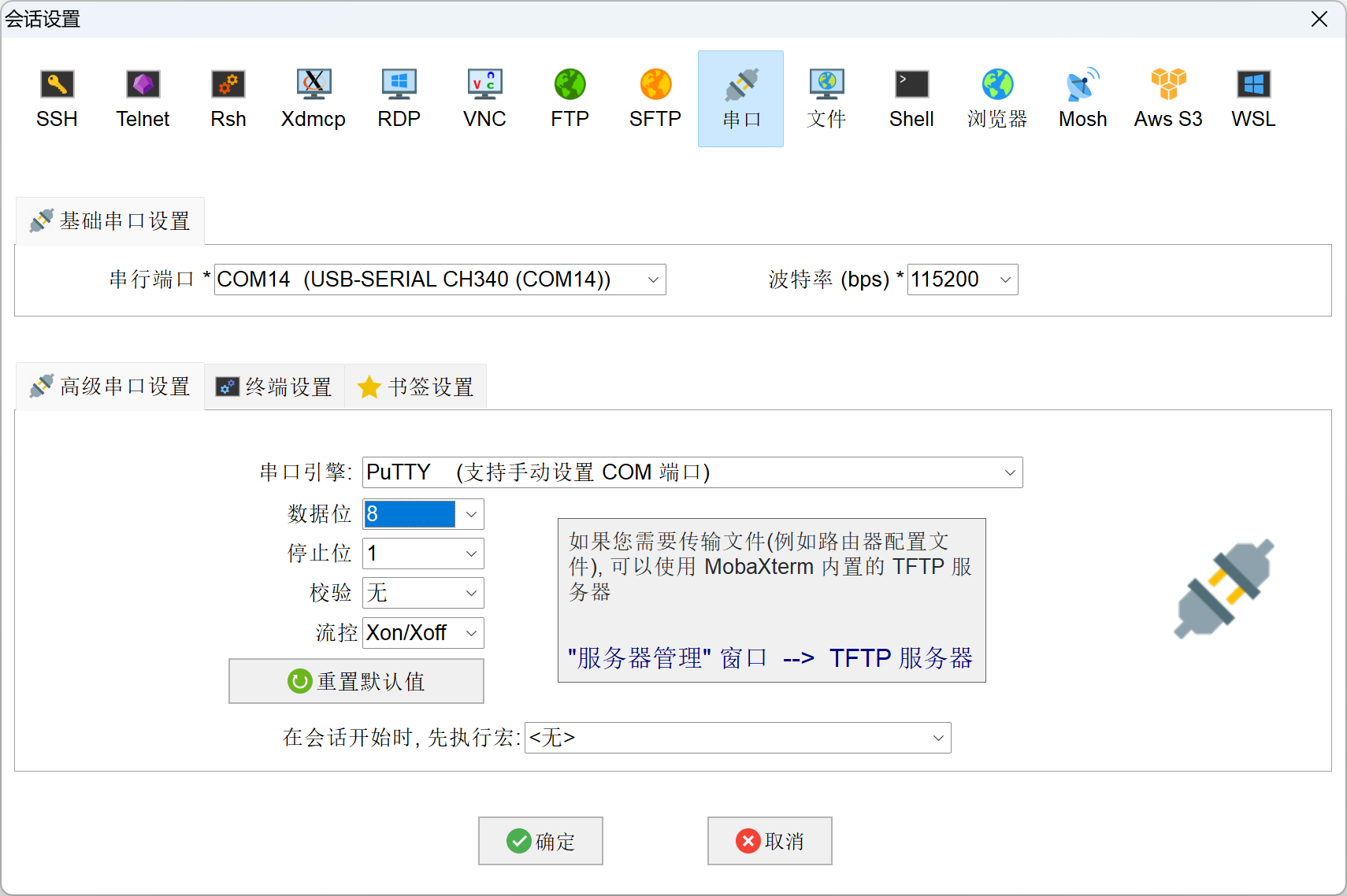
Task: Open the TFTP 服务器 link text
Action: (x=900, y=658)
